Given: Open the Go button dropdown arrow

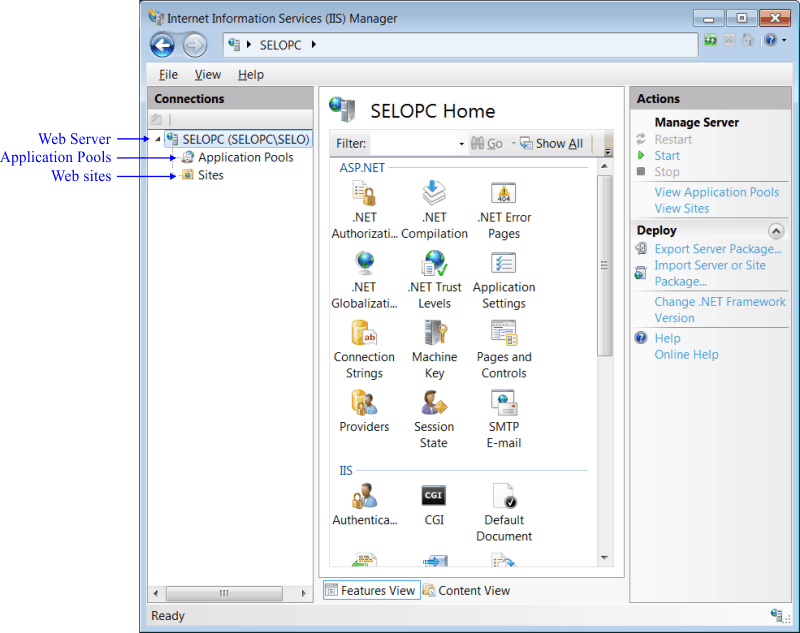Looking at the screenshot, I should click(513, 144).
